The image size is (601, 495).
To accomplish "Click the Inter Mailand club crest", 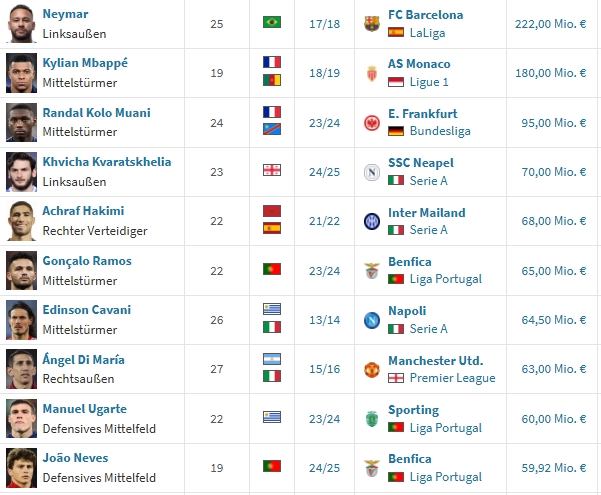I will (372, 220).
